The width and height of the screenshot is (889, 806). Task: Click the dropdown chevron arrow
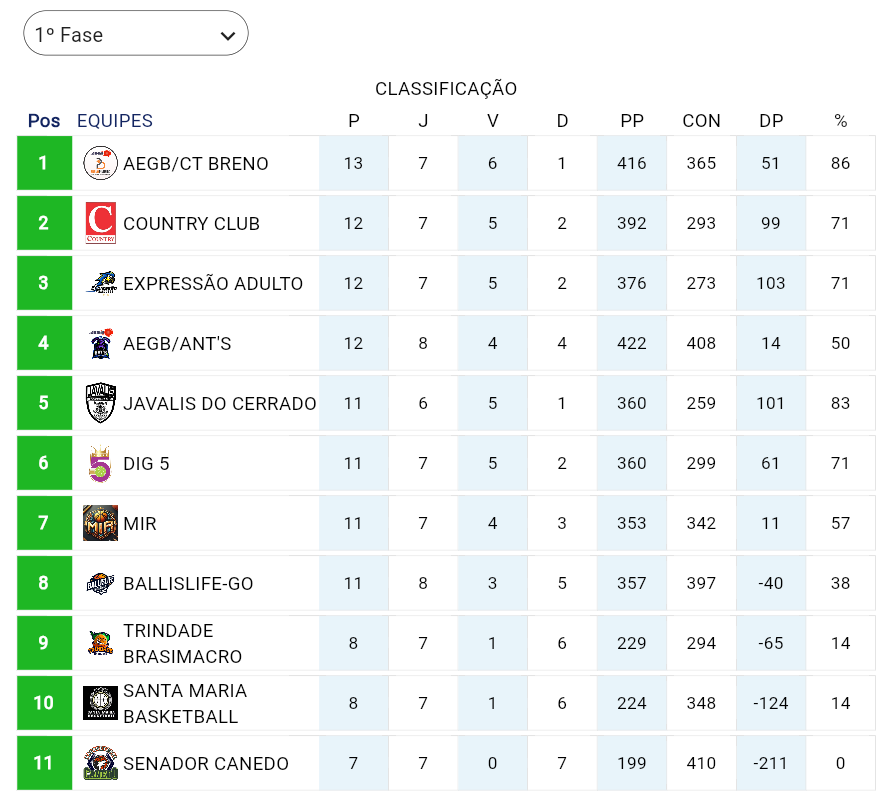(x=228, y=36)
